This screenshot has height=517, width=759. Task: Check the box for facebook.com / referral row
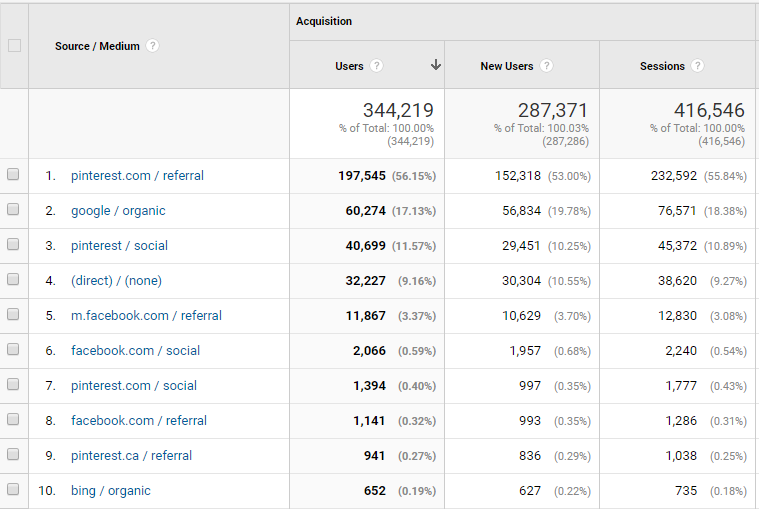(x=13, y=419)
